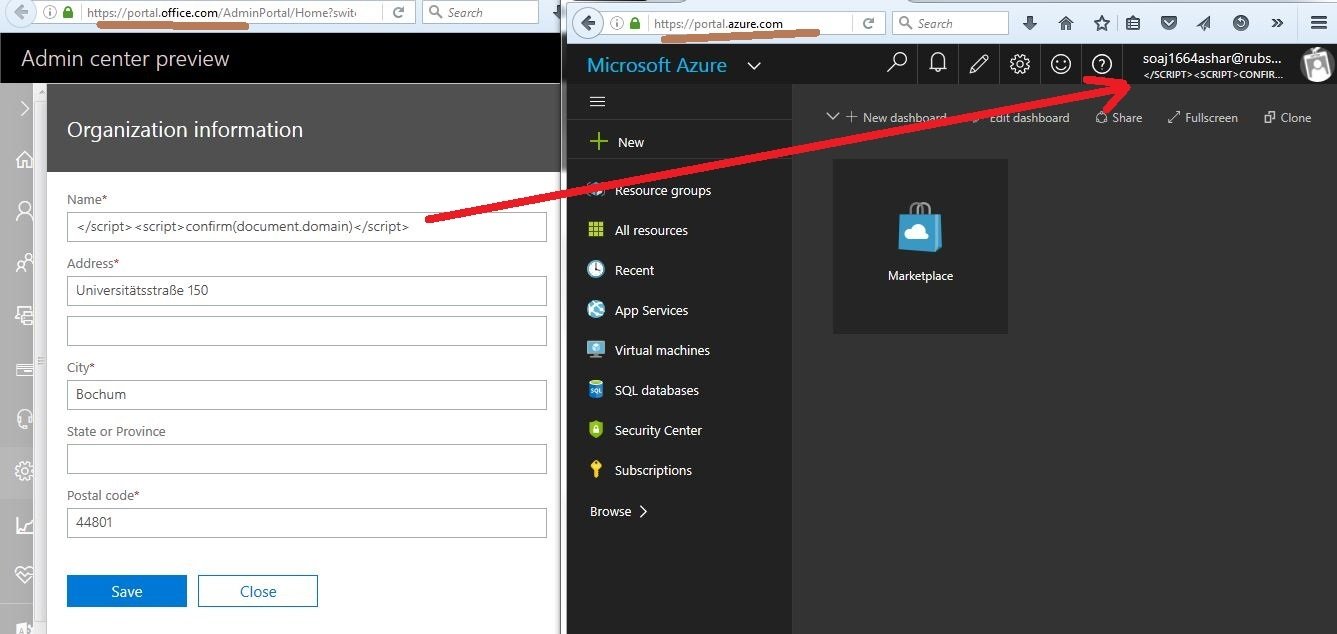Save organization information
This screenshot has width=1337, height=634.
tap(127, 591)
